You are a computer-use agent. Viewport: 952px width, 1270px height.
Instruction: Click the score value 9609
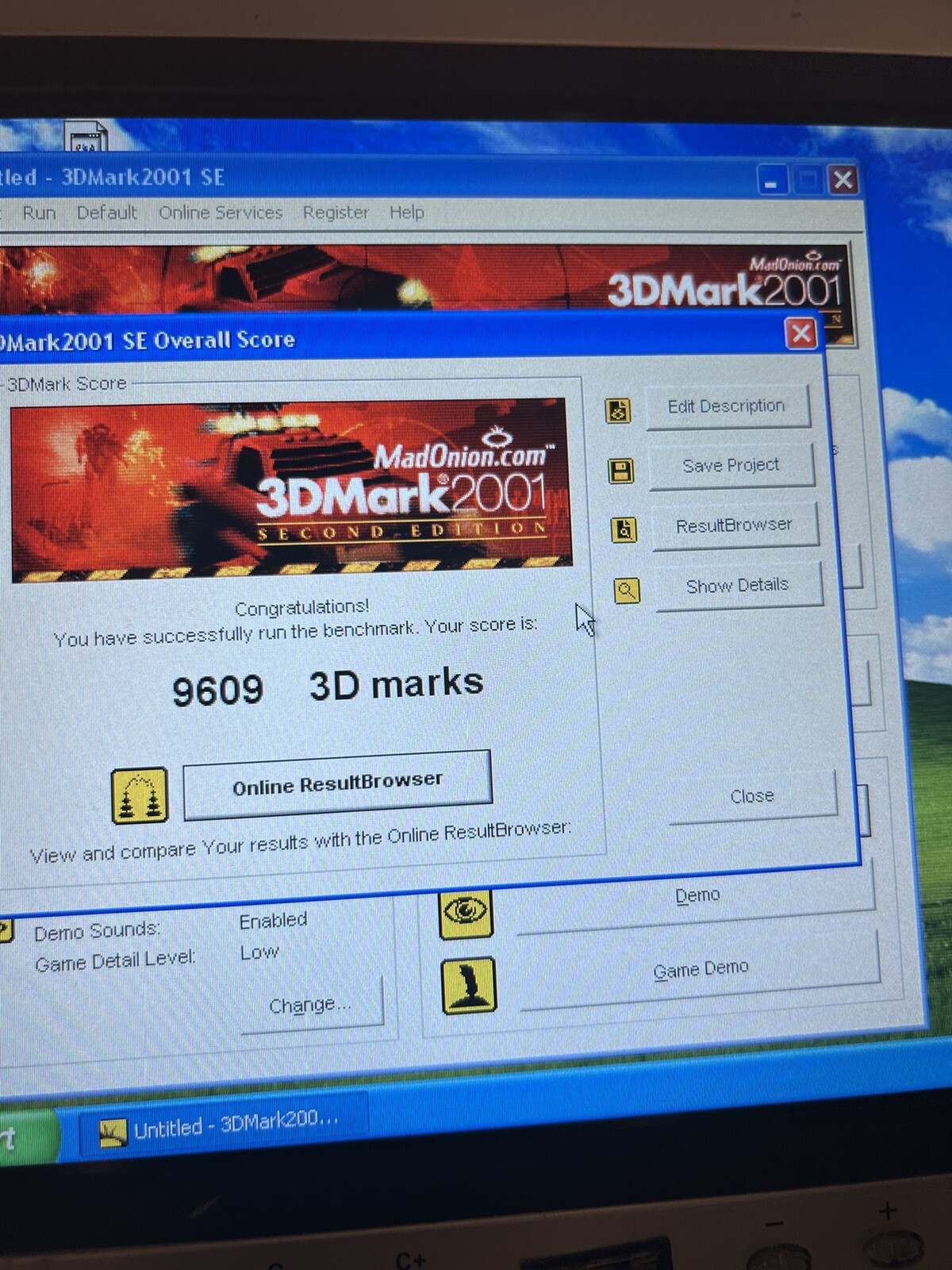[x=217, y=690]
